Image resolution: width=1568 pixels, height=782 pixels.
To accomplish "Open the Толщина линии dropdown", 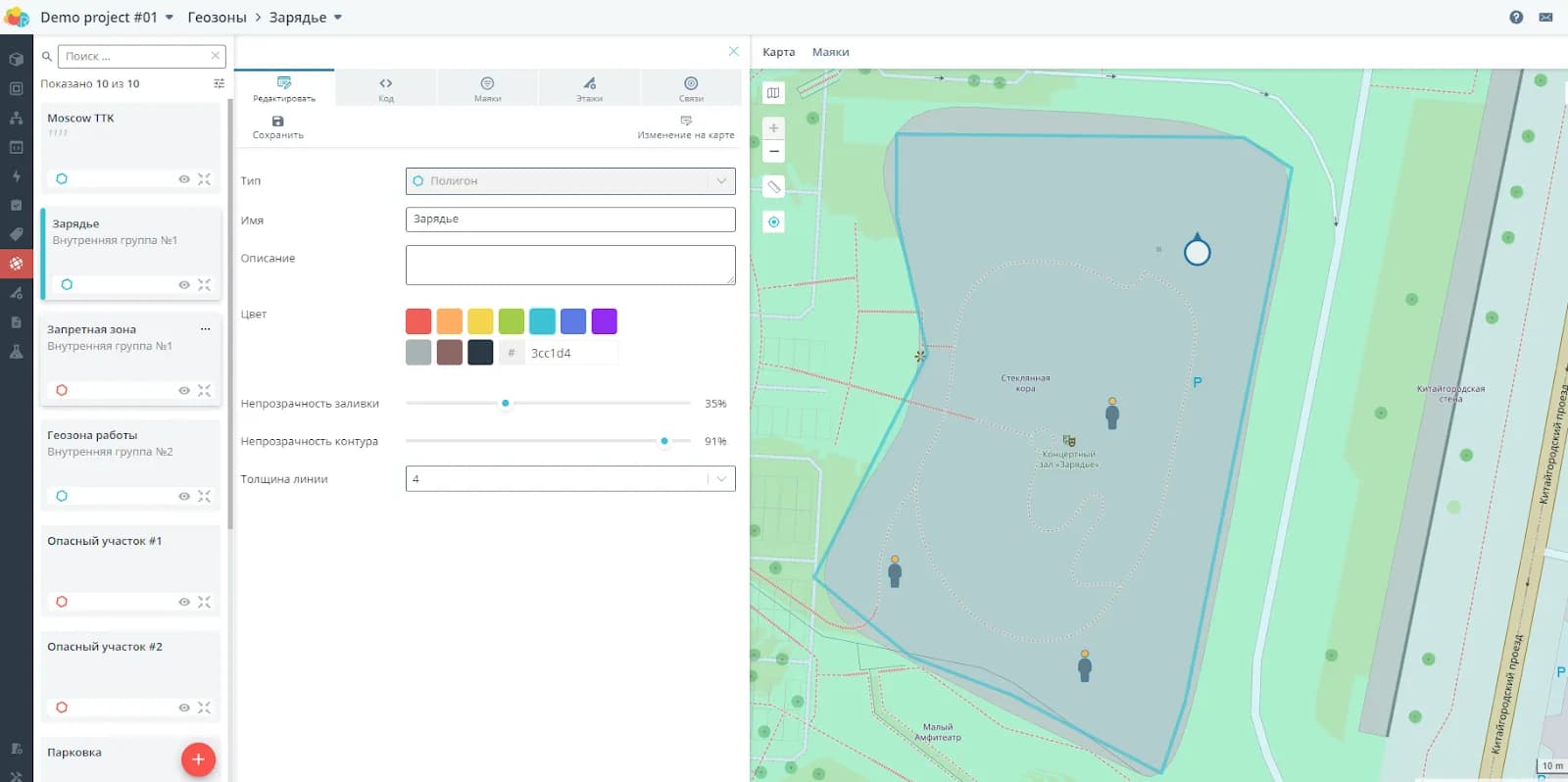I will [721, 479].
